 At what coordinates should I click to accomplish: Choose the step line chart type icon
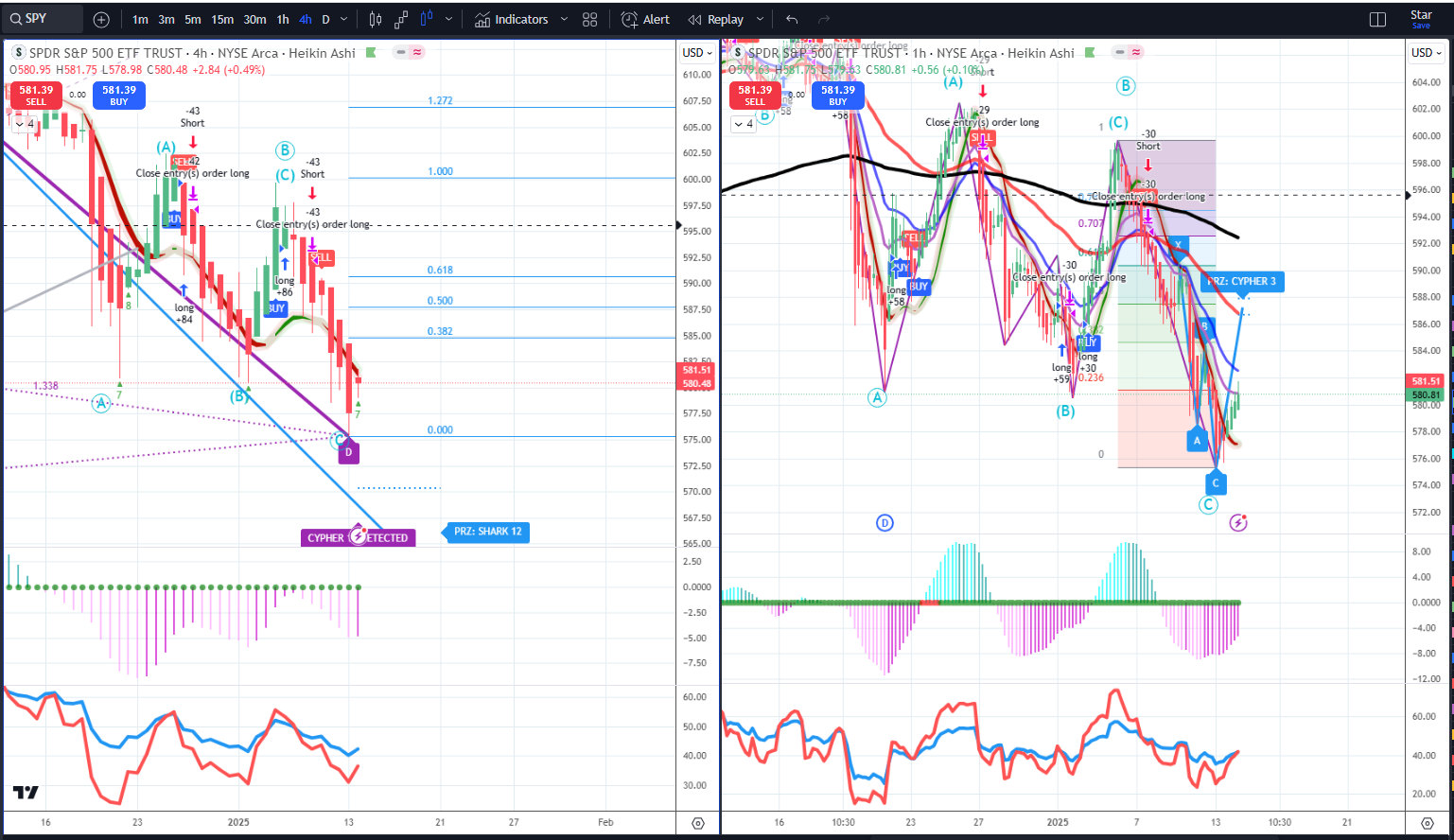tap(401, 20)
